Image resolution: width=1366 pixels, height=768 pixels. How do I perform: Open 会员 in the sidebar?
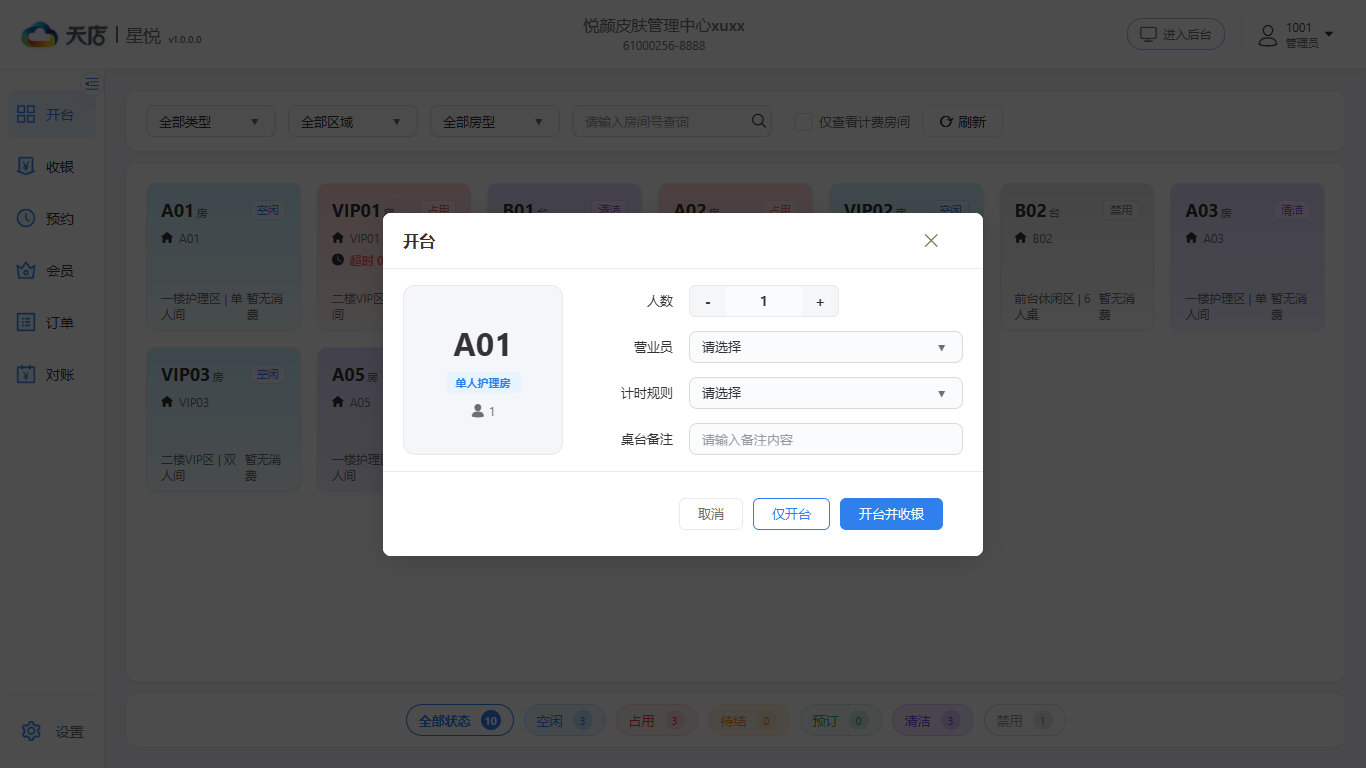click(52, 271)
